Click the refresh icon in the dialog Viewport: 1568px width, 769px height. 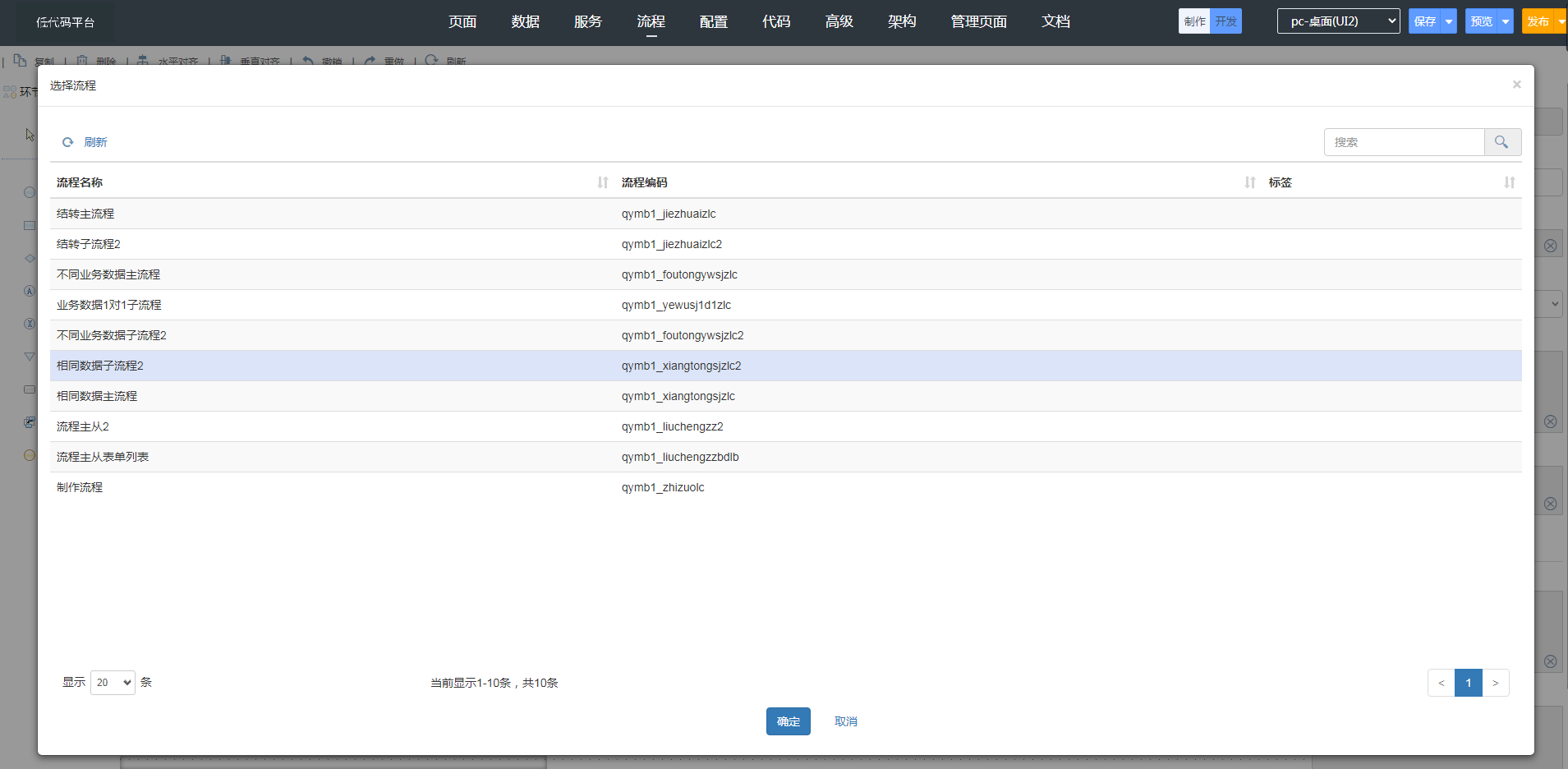(68, 142)
